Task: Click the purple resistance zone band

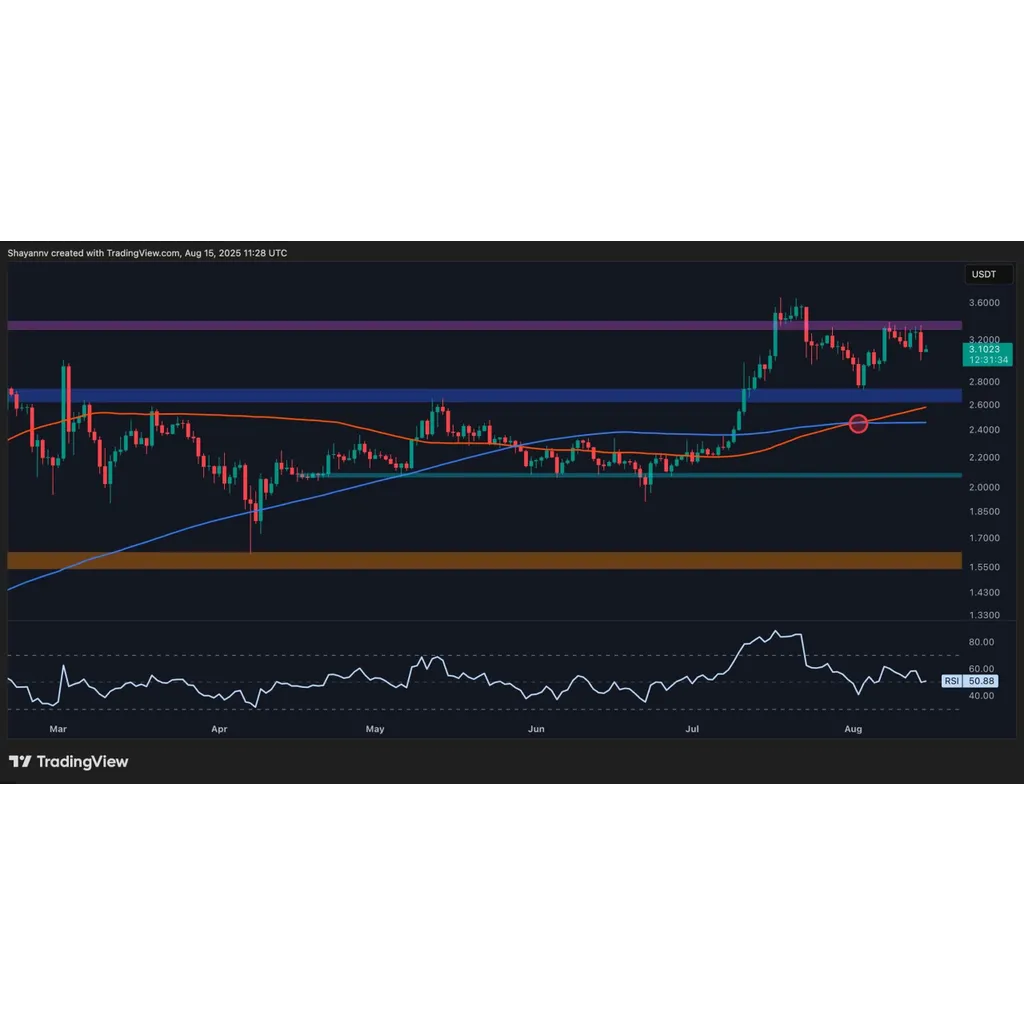Action: click(x=485, y=325)
